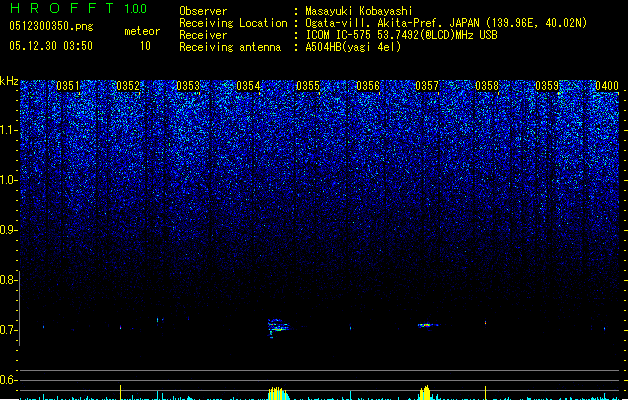
Task: Click the 0400 time marker
Action: click(607, 85)
